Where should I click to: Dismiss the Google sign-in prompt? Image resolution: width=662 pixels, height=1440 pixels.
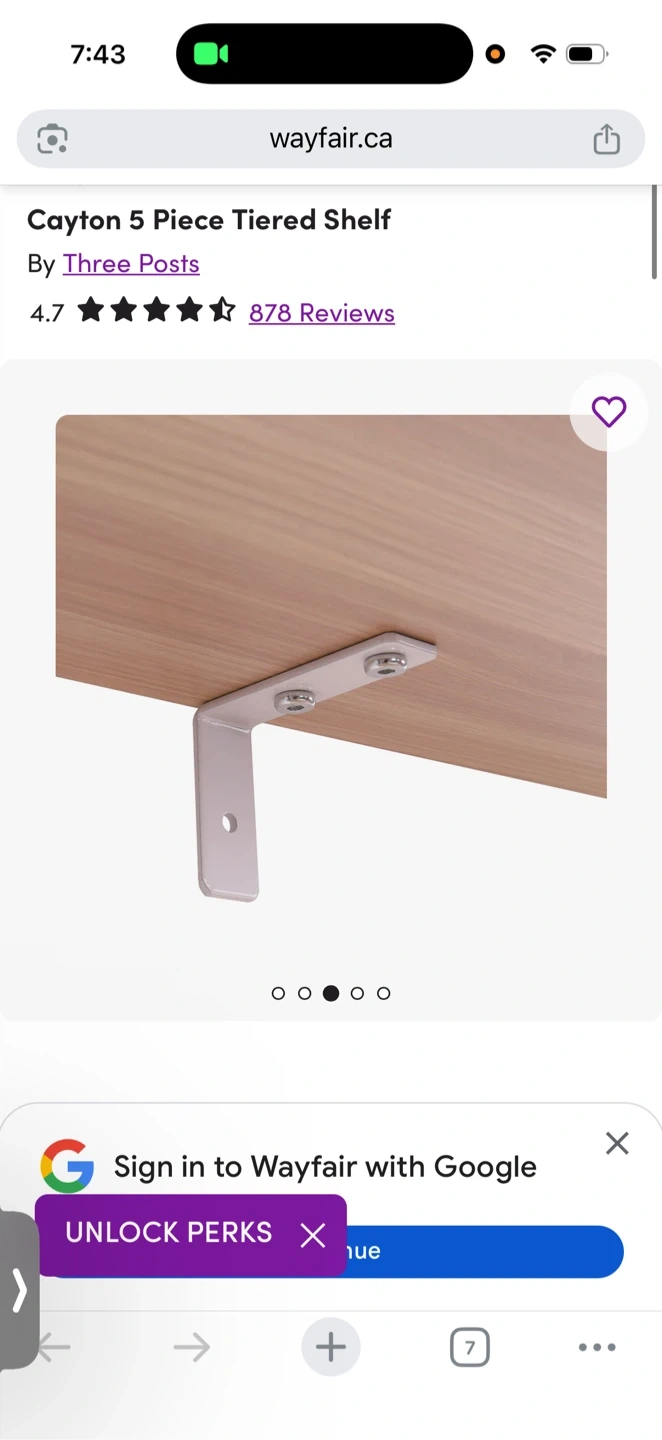click(x=617, y=1143)
